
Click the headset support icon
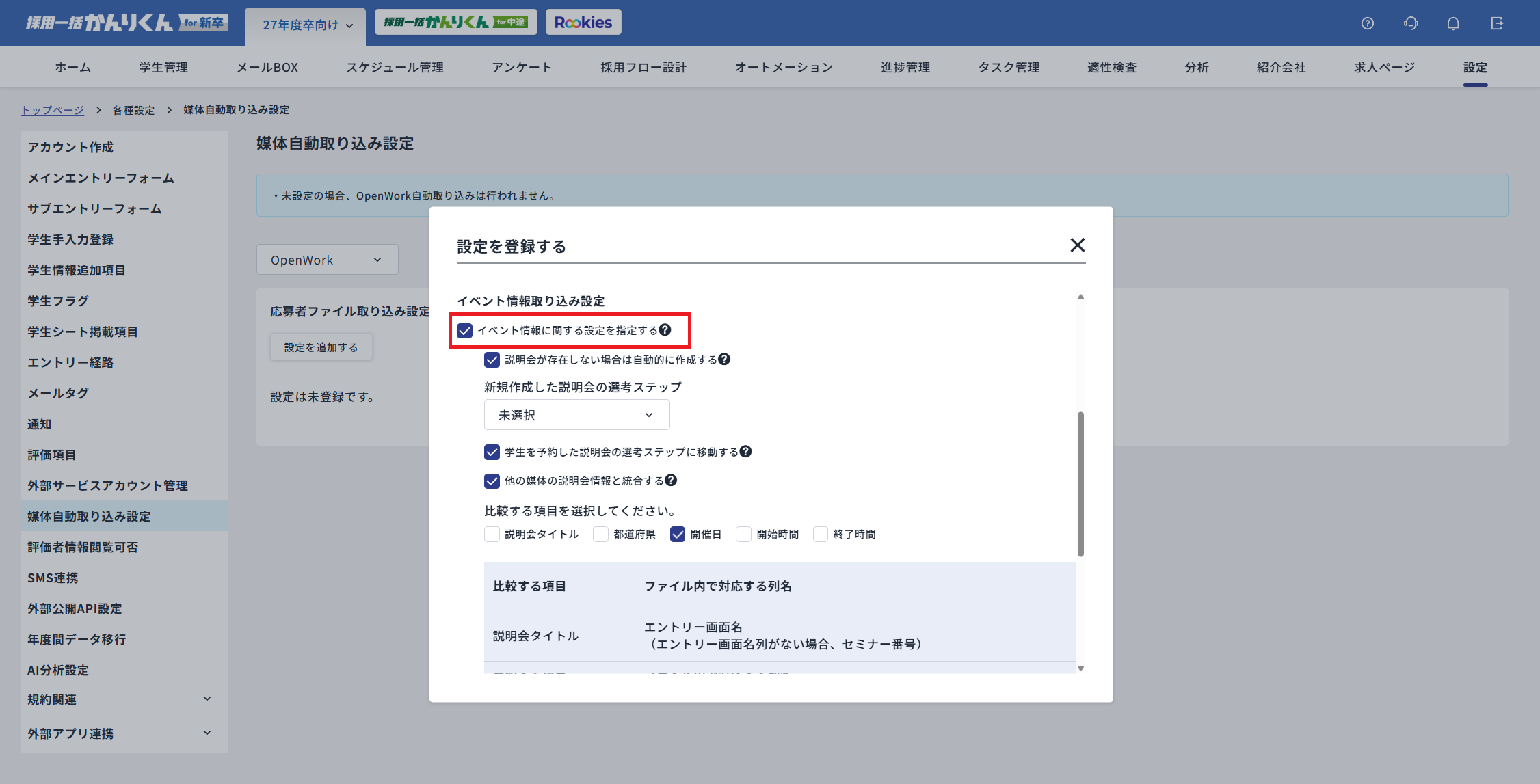click(1410, 23)
